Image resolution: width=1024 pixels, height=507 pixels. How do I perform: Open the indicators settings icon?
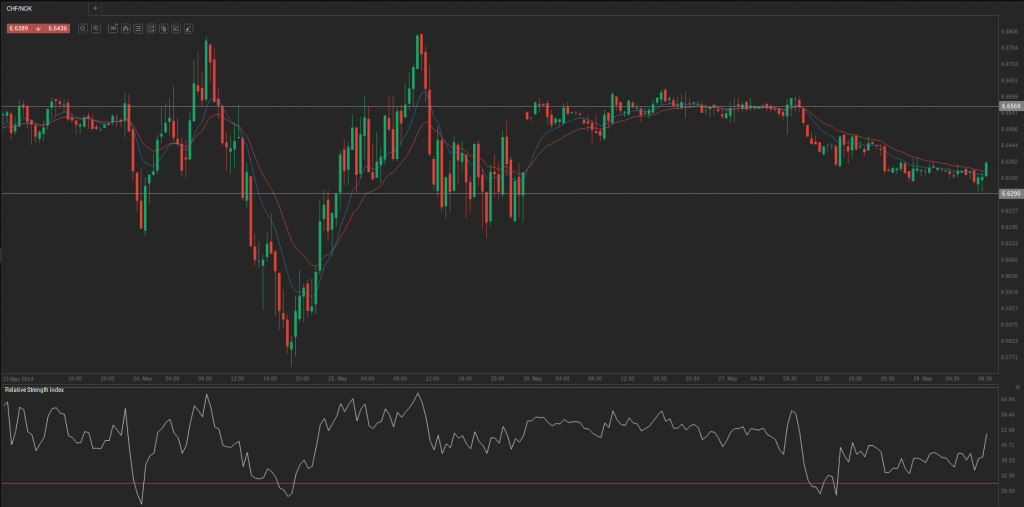coord(138,28)
